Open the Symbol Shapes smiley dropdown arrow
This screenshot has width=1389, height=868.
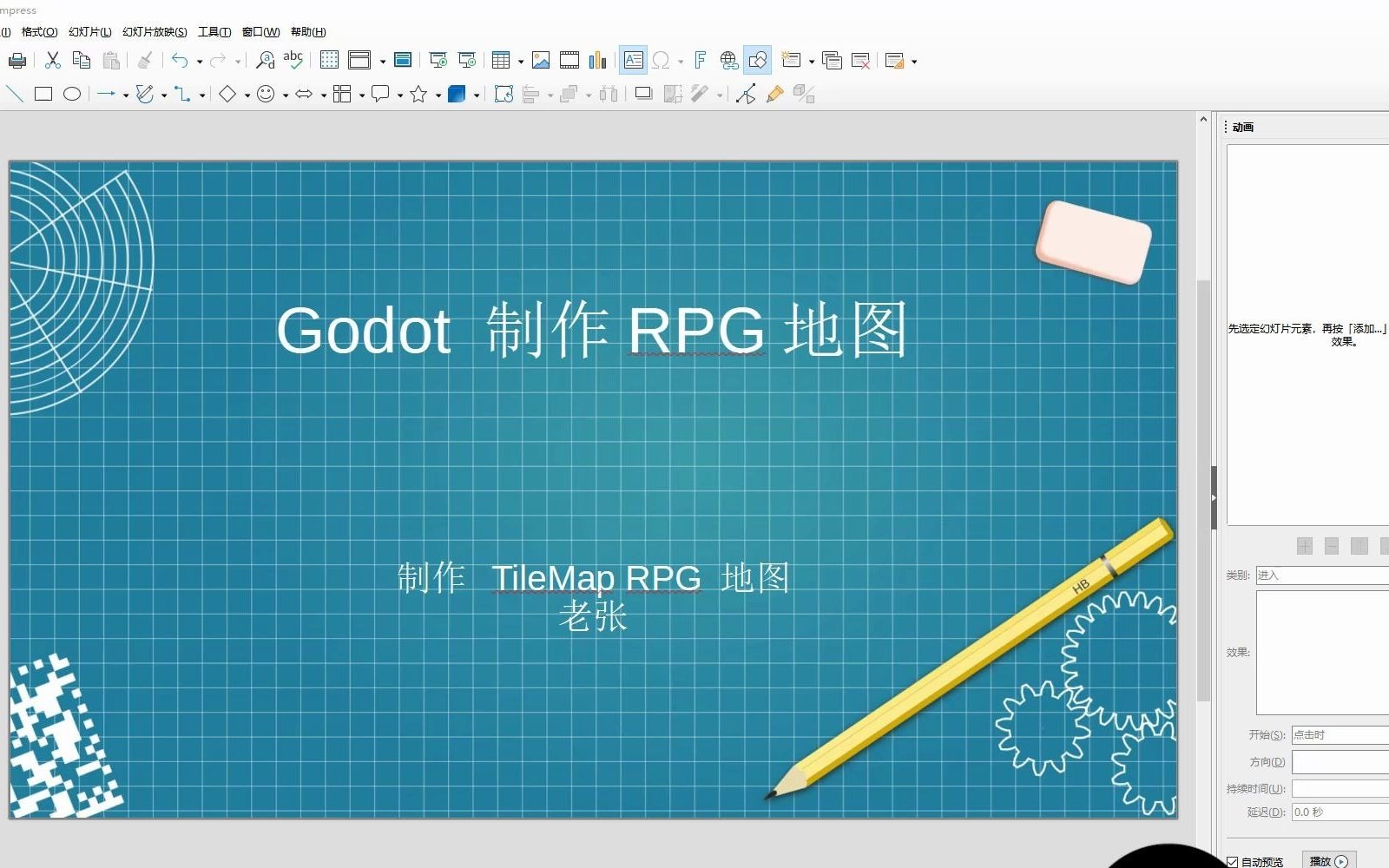tap(286, 95)
